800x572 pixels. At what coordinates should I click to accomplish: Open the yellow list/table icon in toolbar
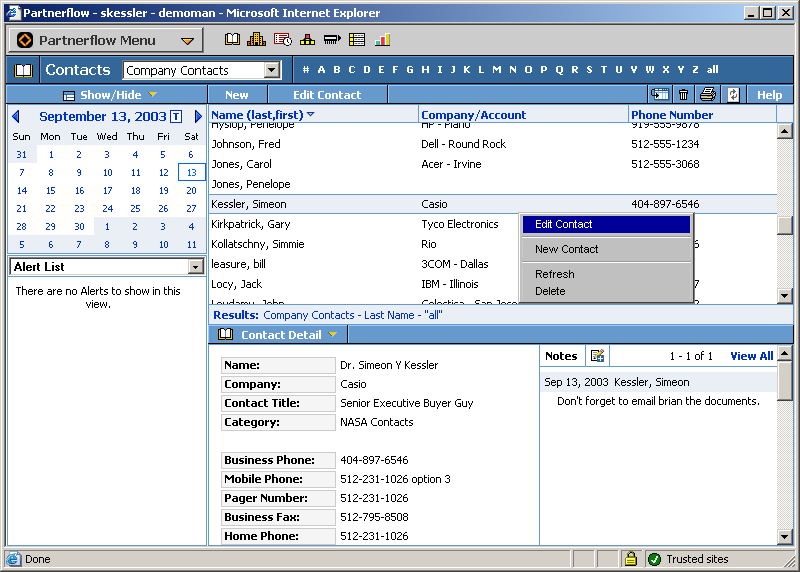point(357,39)
